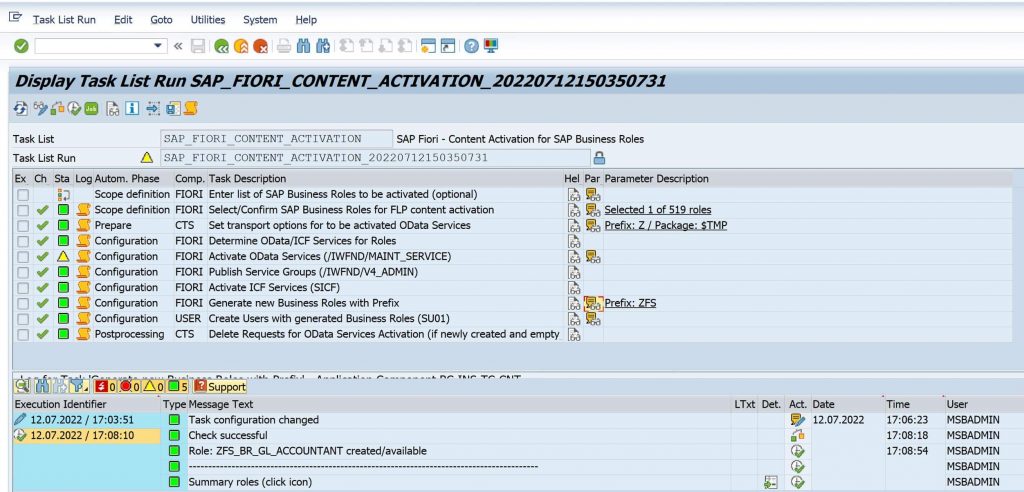Click the Customize Local Layout monitor icon
Screen dimensions: 1024x492
[x=490, y=46]
